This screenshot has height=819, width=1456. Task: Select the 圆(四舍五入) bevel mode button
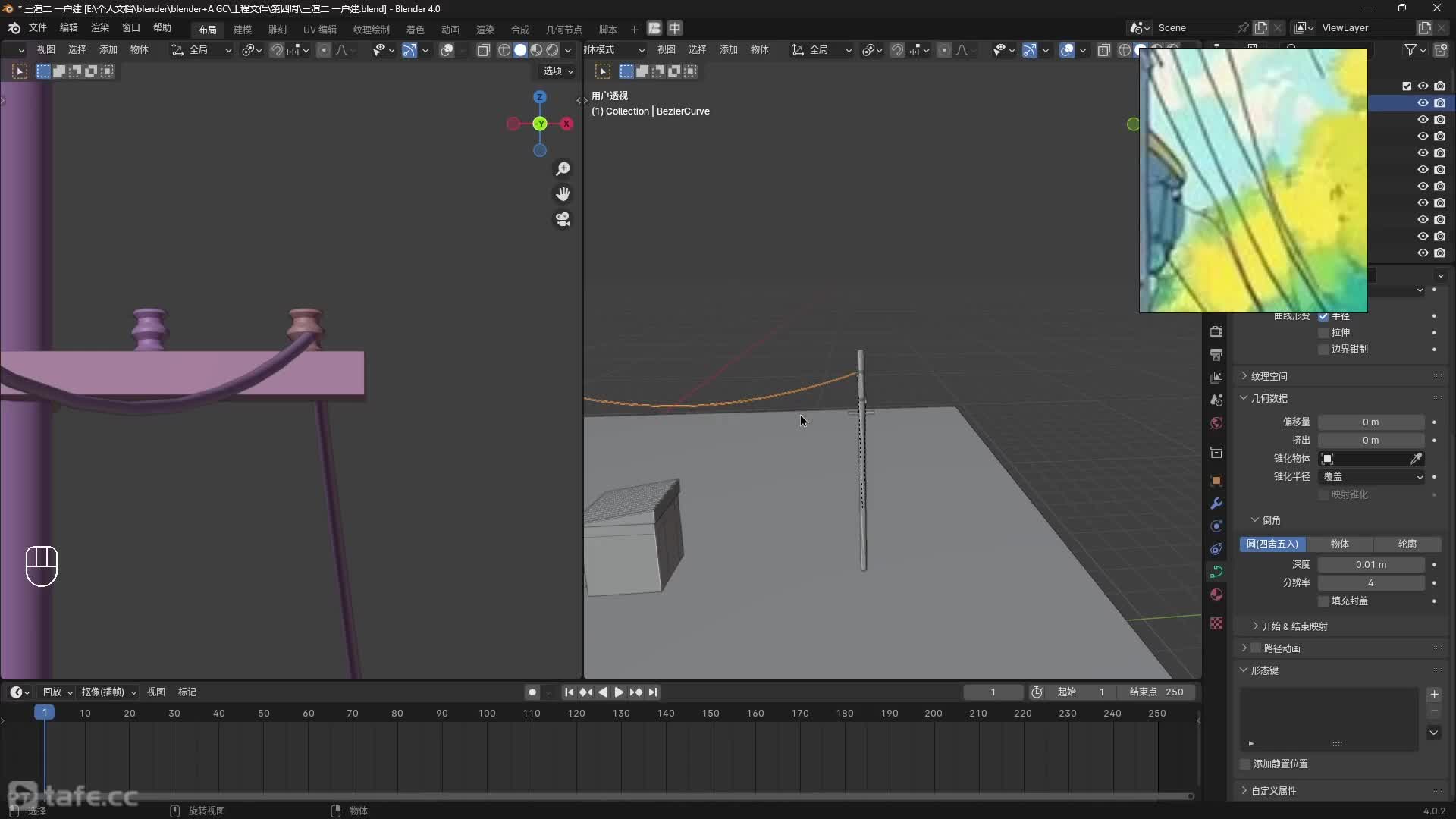point(1272,544)
